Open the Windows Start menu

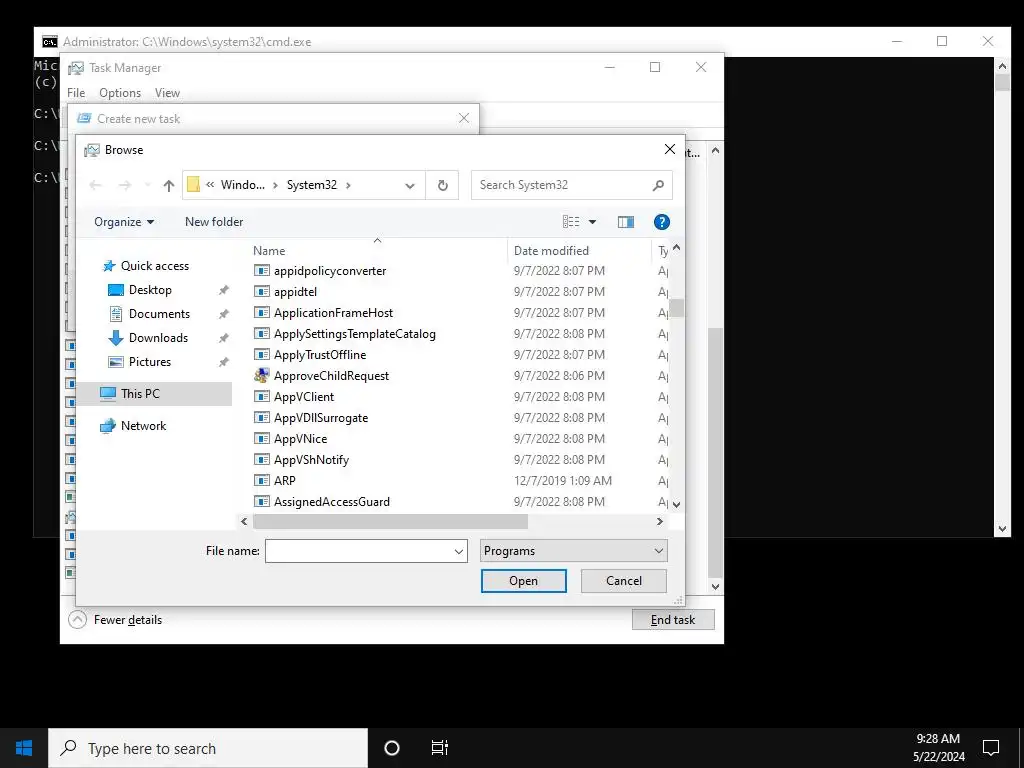[x=24, y=748]
